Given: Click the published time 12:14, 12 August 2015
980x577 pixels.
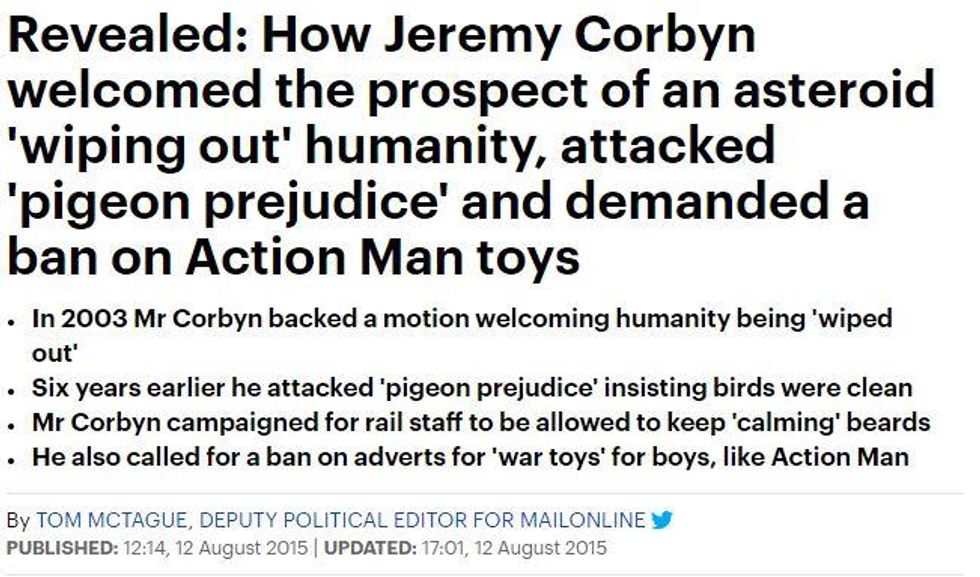Looking at the screenshot, I should (216, 548).
